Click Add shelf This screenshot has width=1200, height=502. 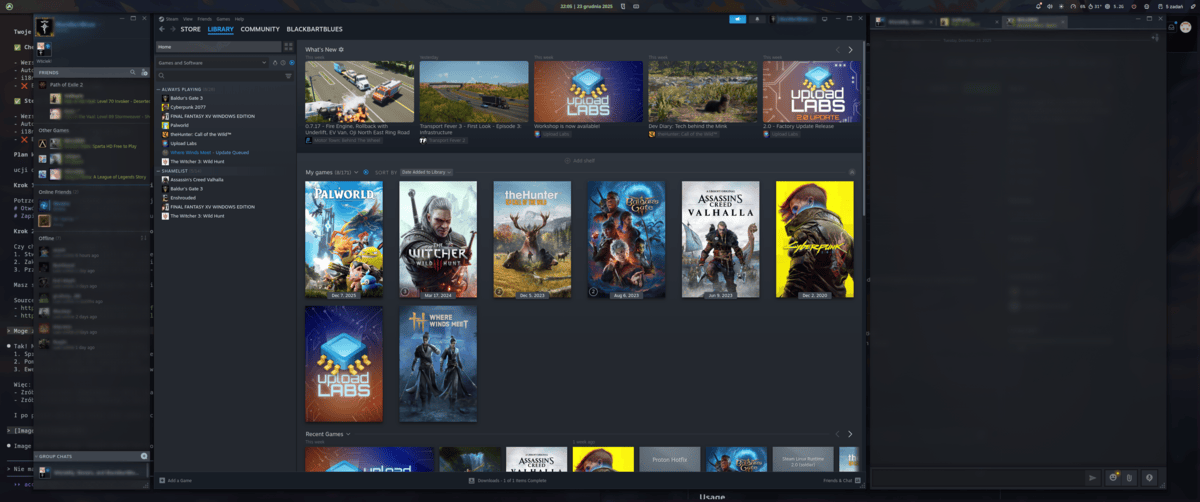coord(581,160)
